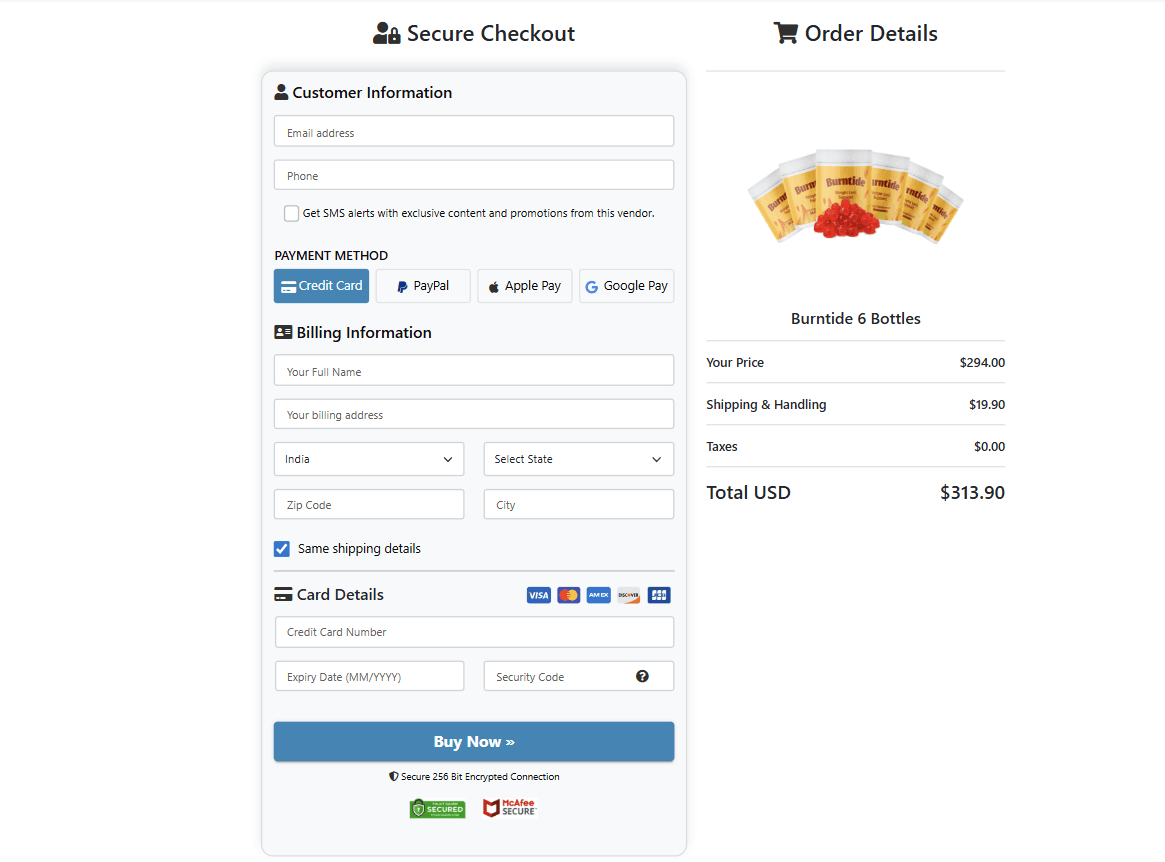Choose Google Pay payment method
Viewport: 1165px width, 862px height.
click(x=626, y=286)
